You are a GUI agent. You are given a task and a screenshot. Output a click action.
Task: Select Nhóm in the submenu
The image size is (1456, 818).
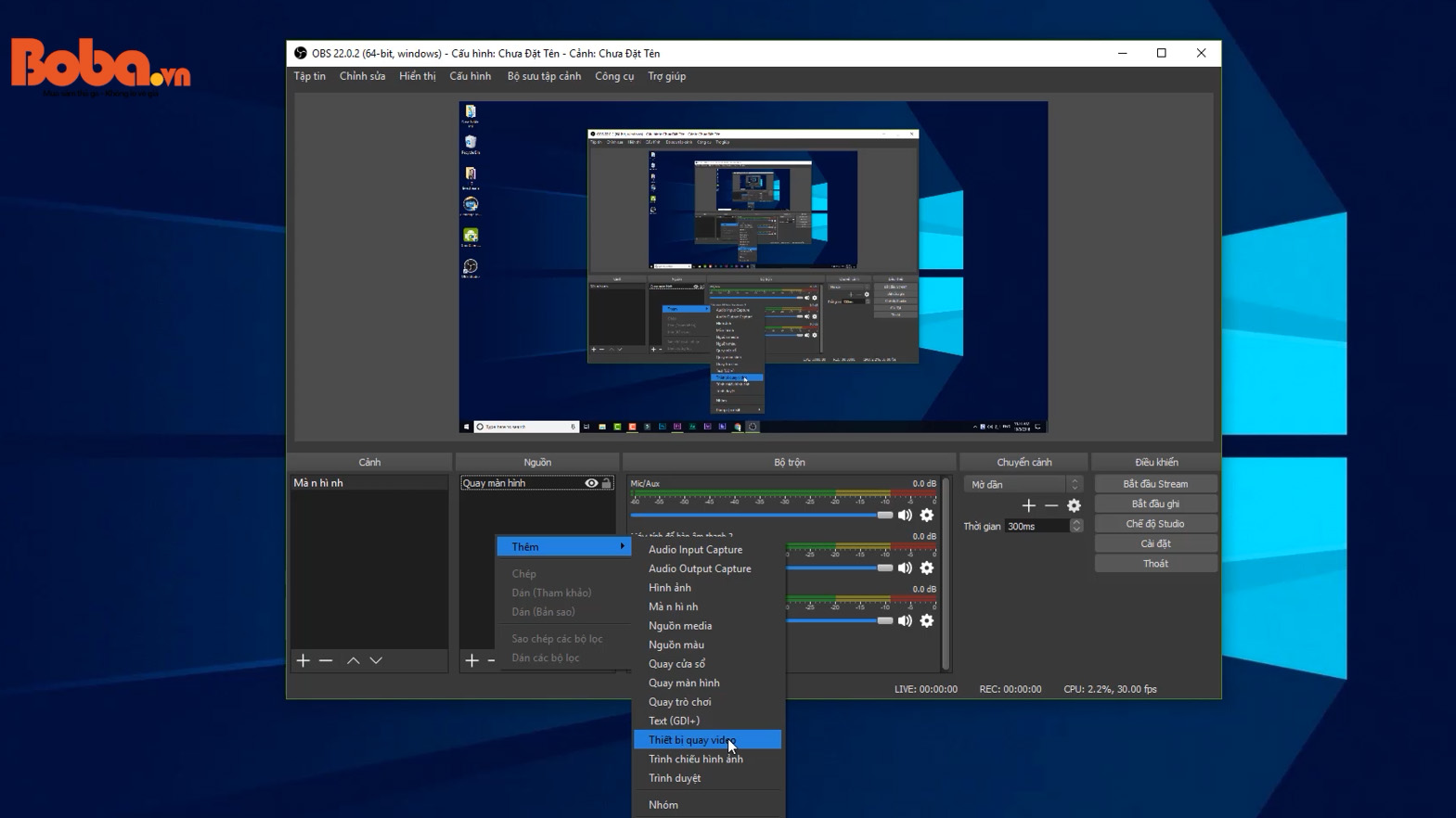(707, 804)
